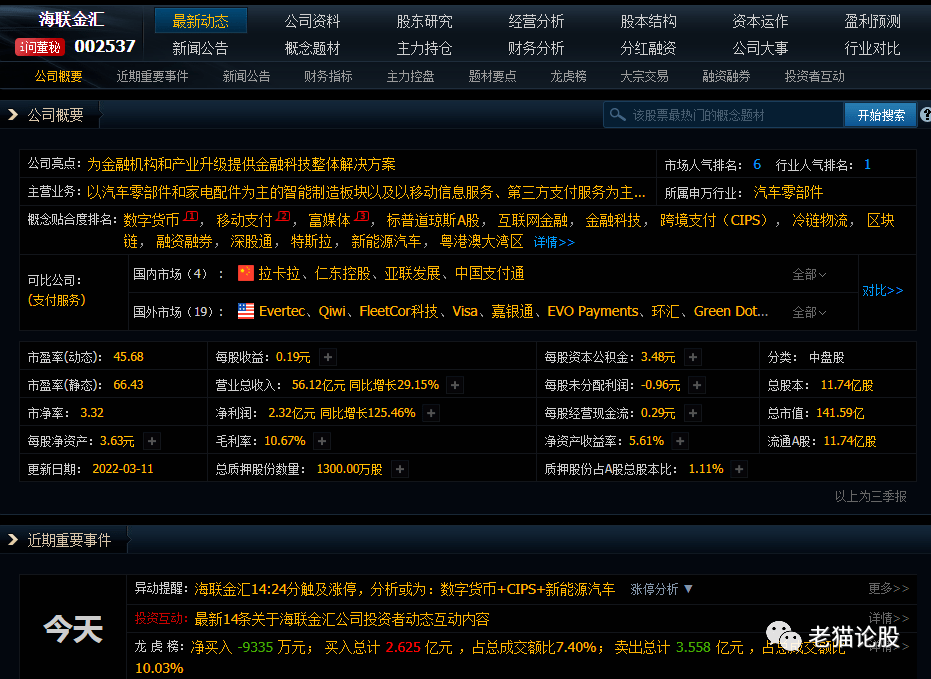Open 最新14条 investor interaction headline
This screenshot has width=931, height=679.
342,620
